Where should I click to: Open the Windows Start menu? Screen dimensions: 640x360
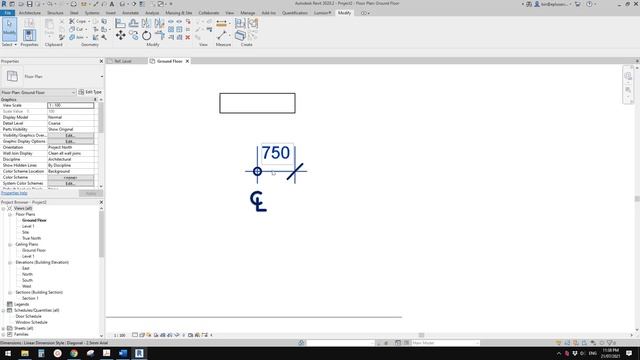click(x=8, y=353)
